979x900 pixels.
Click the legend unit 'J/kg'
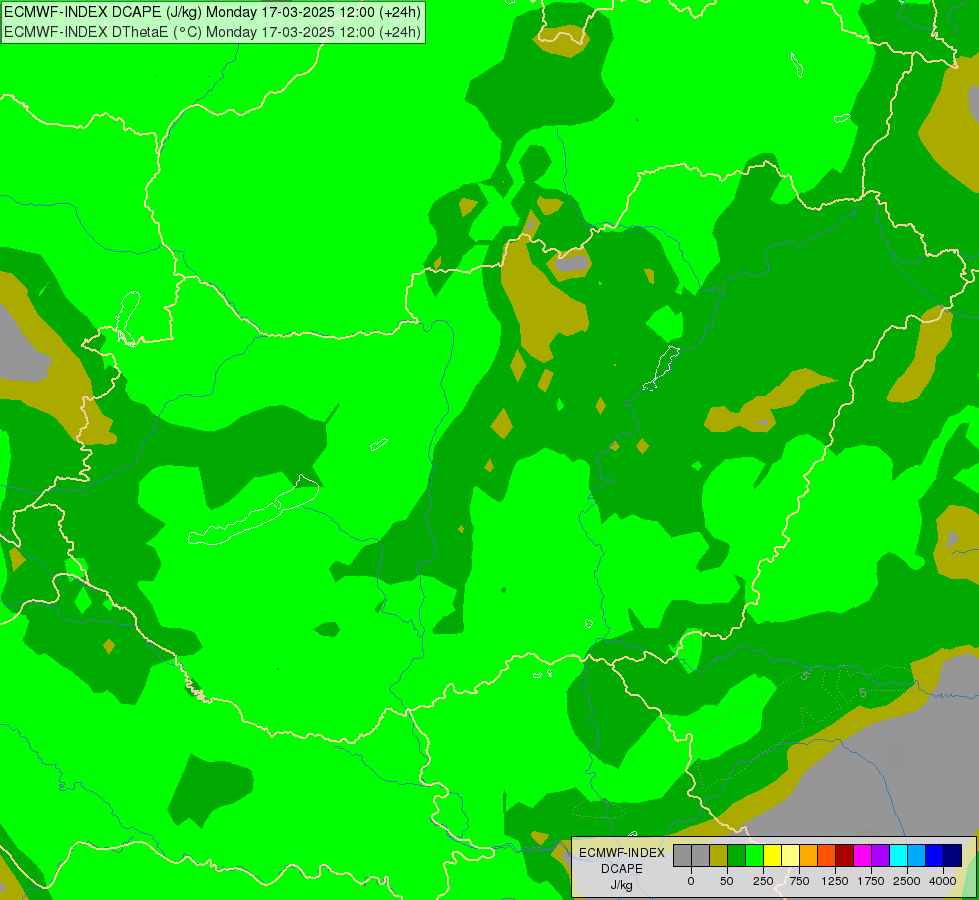coord(622,885)
